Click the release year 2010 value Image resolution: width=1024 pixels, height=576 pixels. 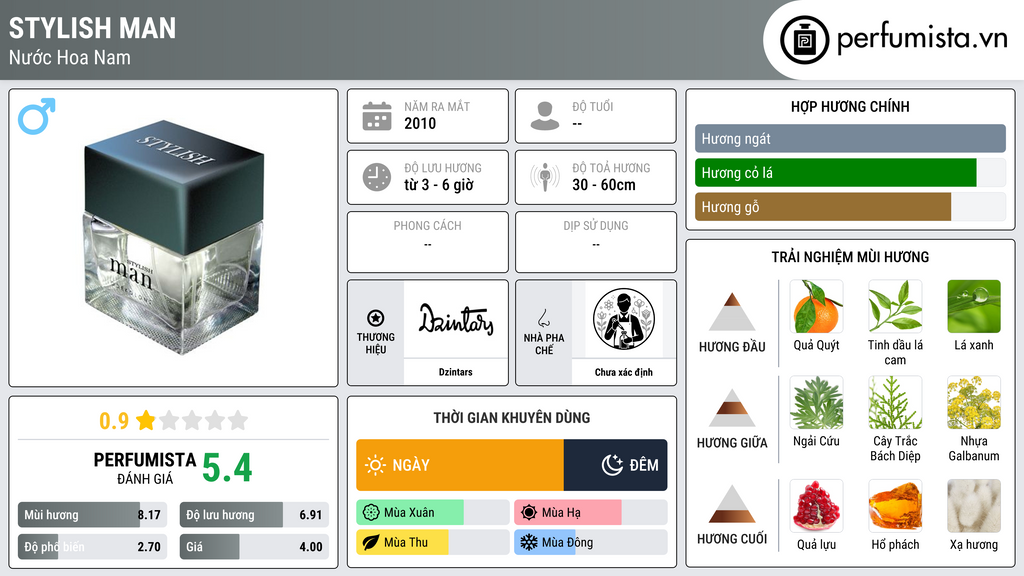click(x=420, y=123)
